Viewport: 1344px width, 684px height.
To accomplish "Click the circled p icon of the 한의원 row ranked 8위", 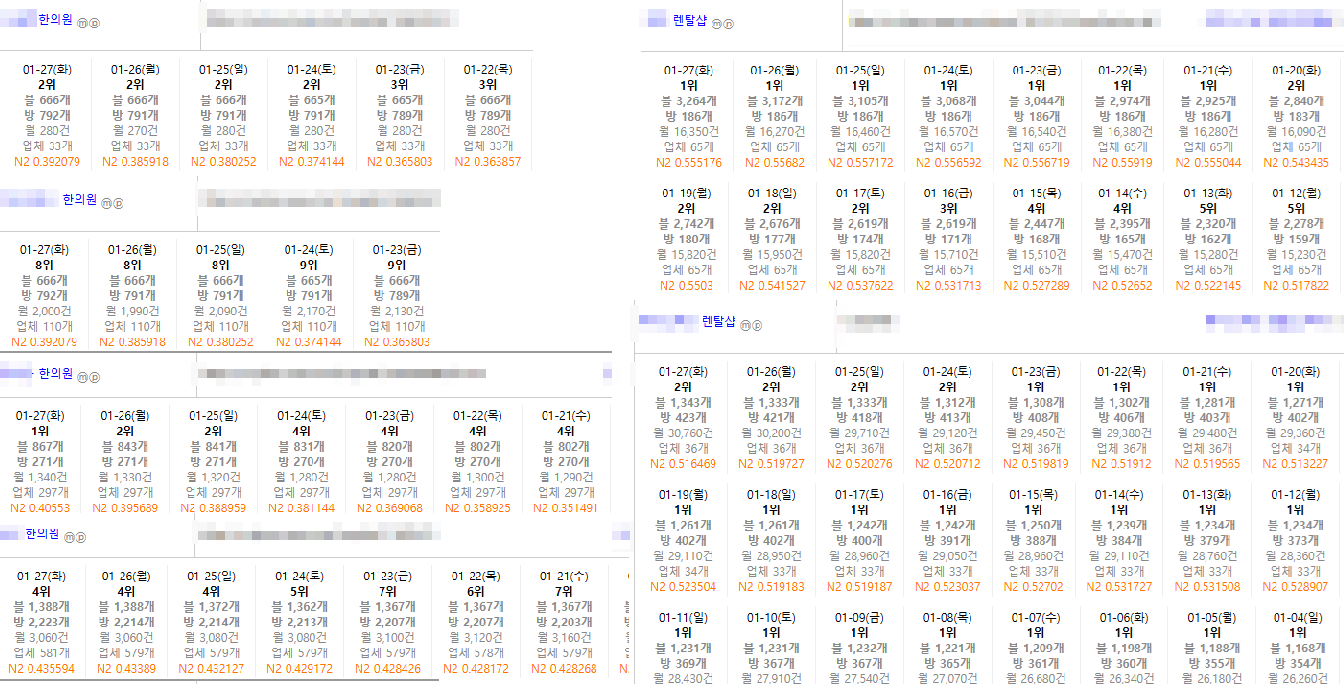I will tap(119, 203).
